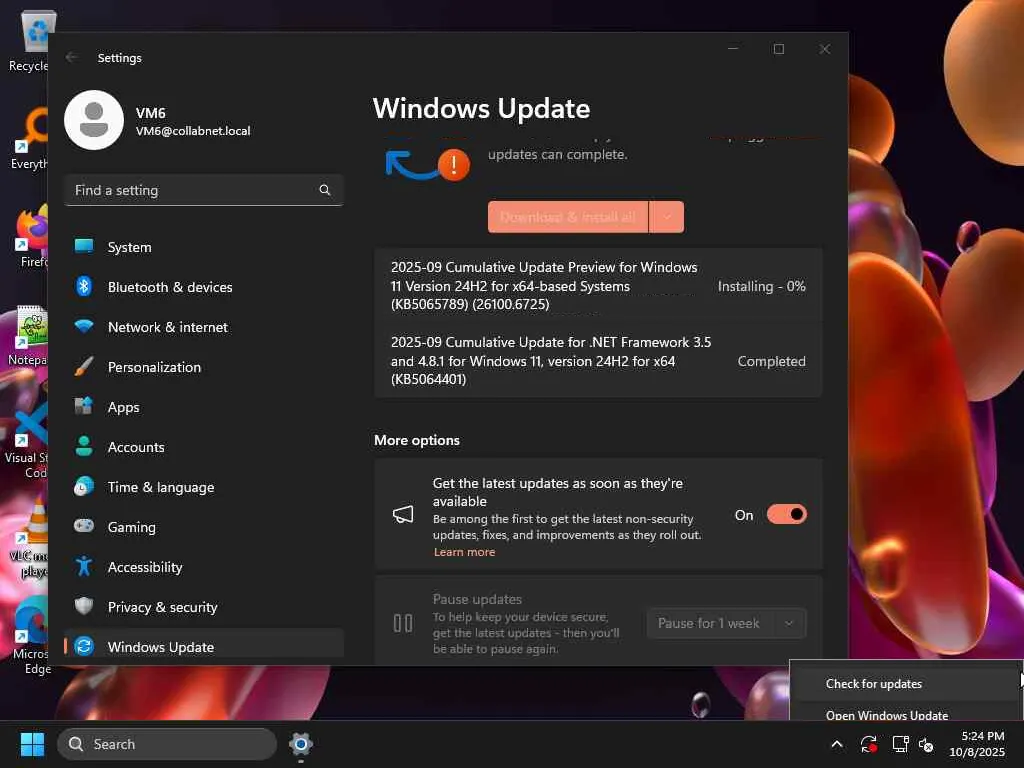The image size is (1024, 768).
Task: Open the System settings category
Action: click(x=204, y=248)
